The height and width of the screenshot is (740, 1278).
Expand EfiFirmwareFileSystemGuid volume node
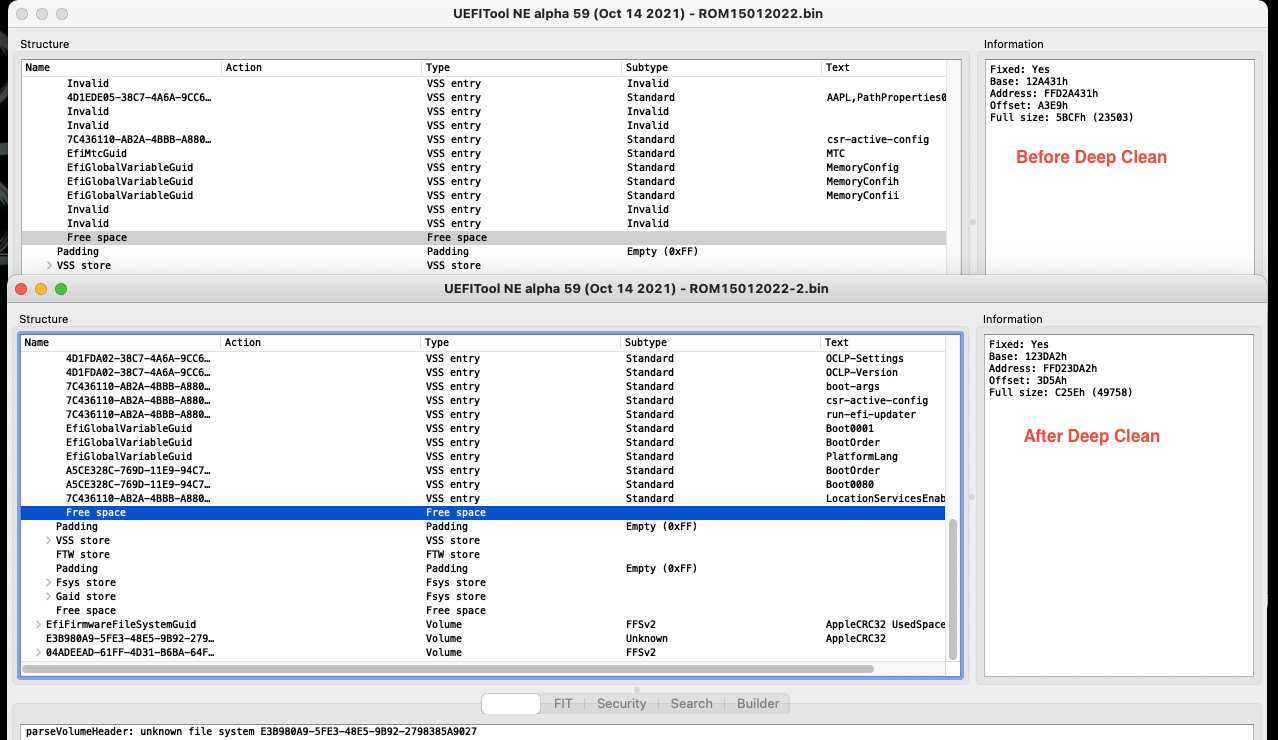(x=38, y=625)
